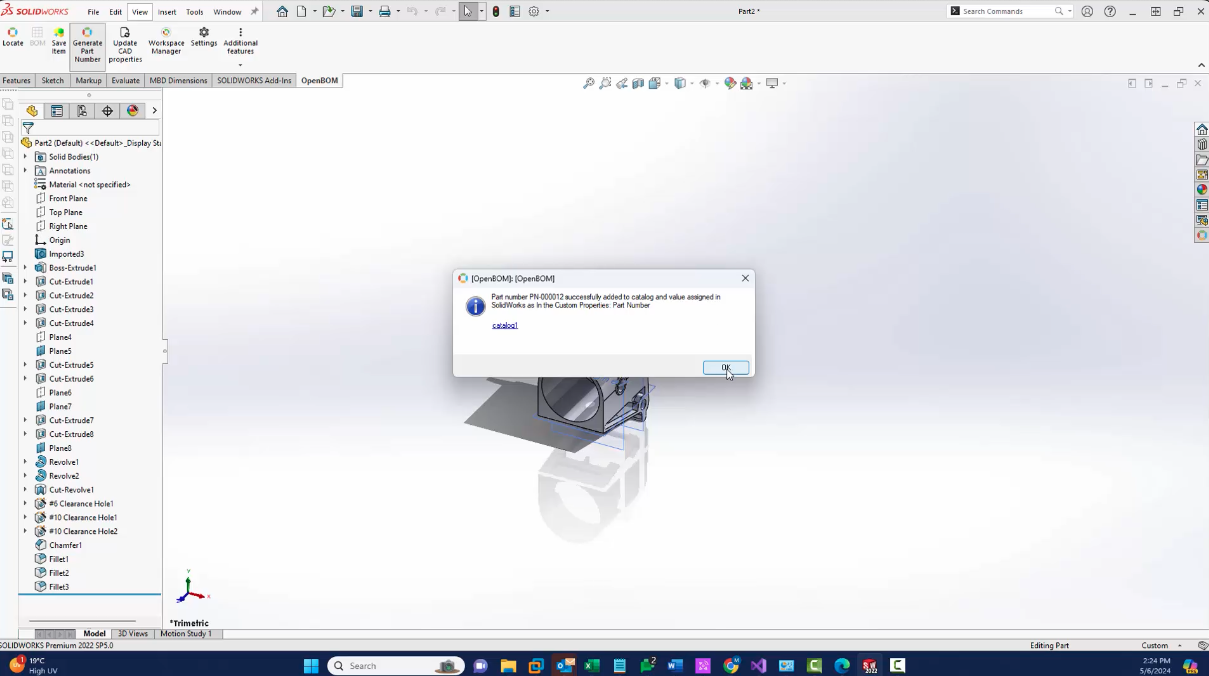Click the Zoom to Fit icon
The height and width of the screenshot is (676, 1209).
(589, 84)
